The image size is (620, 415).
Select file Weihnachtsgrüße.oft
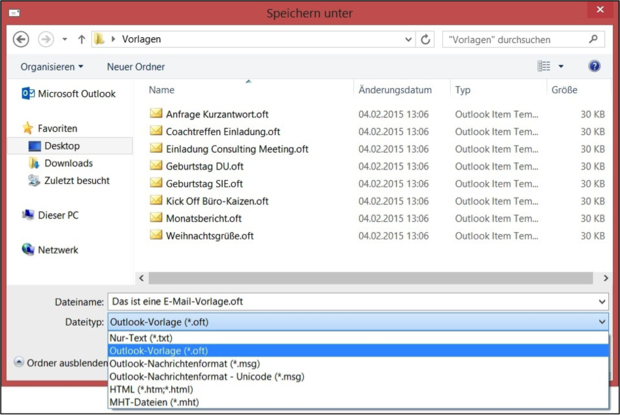point(202,236)
